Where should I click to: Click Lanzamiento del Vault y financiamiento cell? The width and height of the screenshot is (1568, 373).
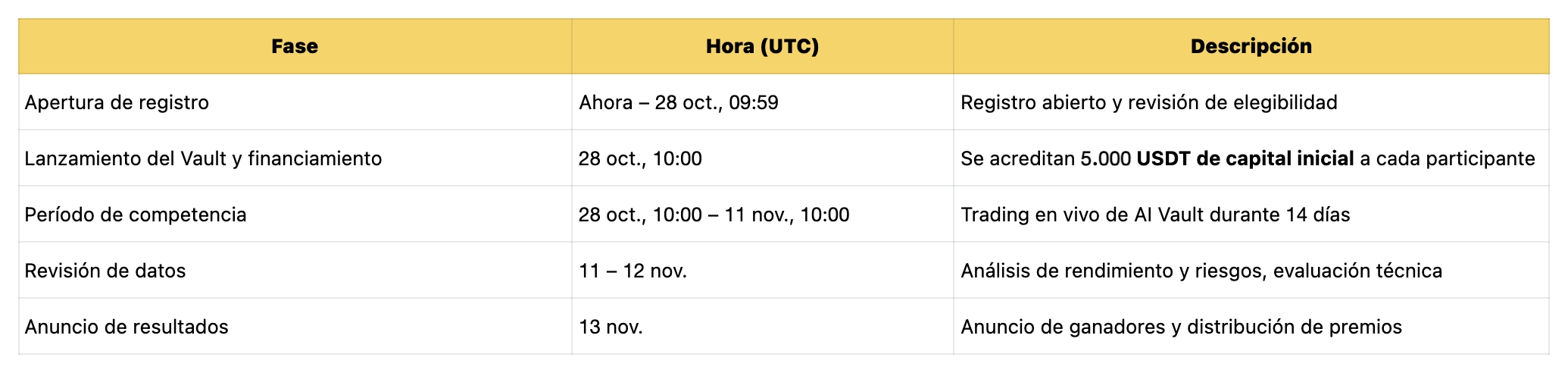(203, 158)
